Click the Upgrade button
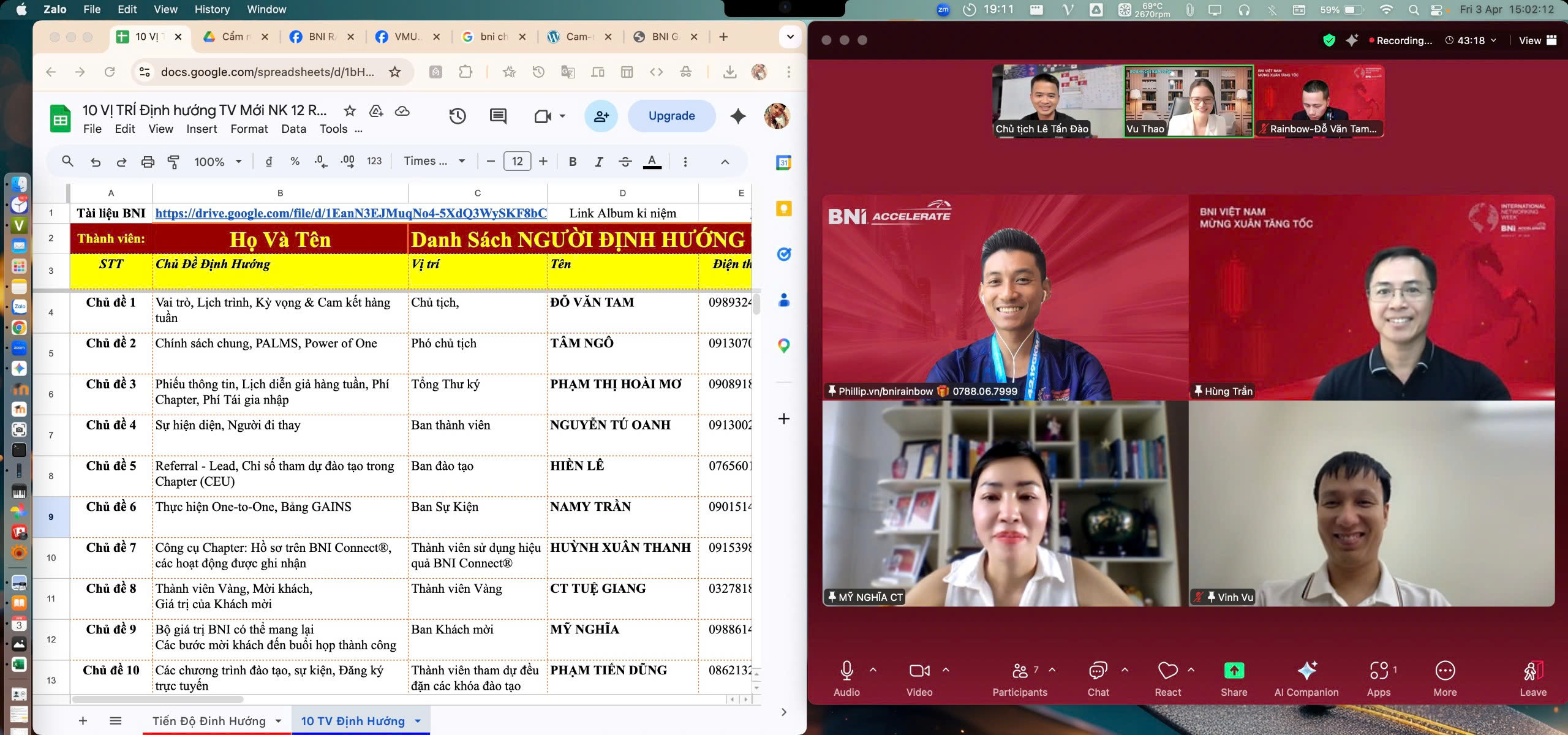The height and width of the screenshot is (735, 1568). click(671, 116)
